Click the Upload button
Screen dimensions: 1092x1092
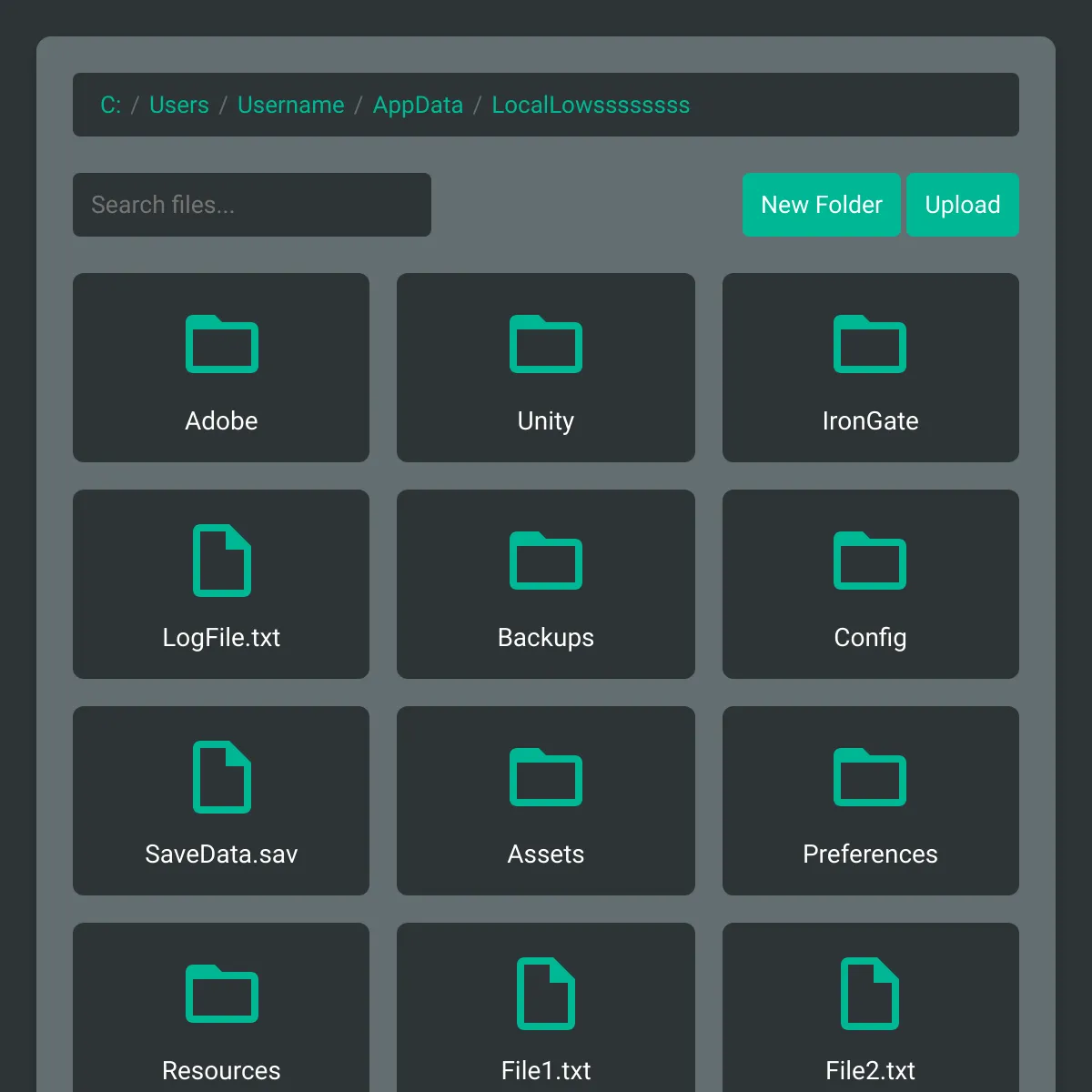[963, 205]
